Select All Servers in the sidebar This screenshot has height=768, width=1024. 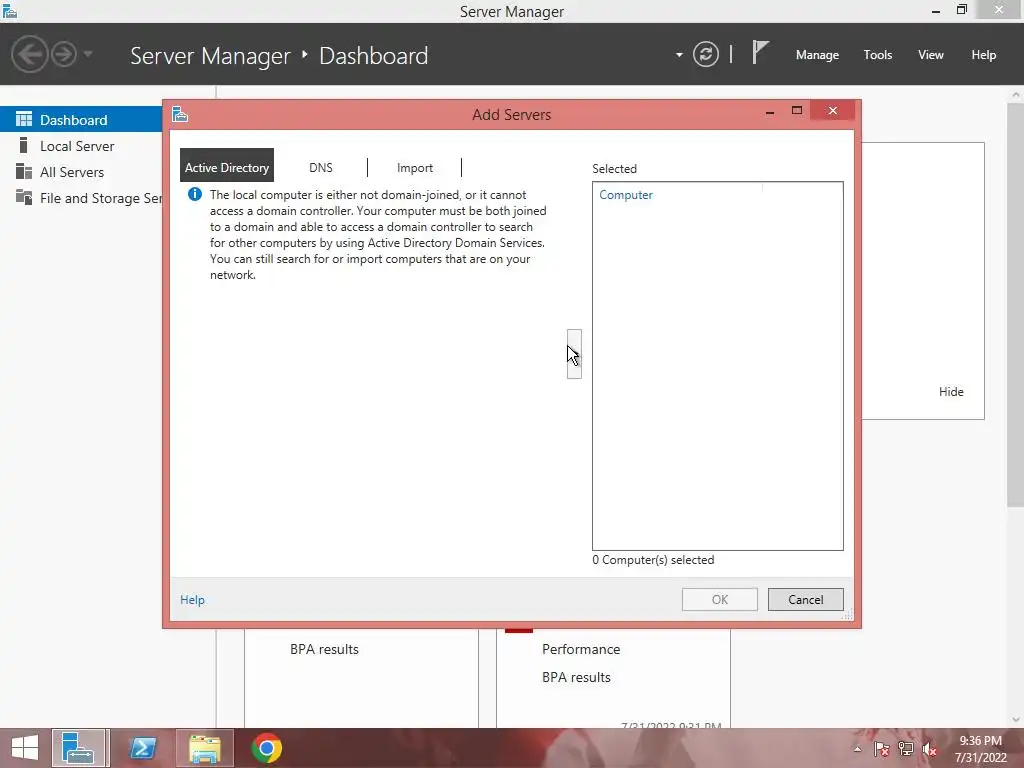point(81,172)
